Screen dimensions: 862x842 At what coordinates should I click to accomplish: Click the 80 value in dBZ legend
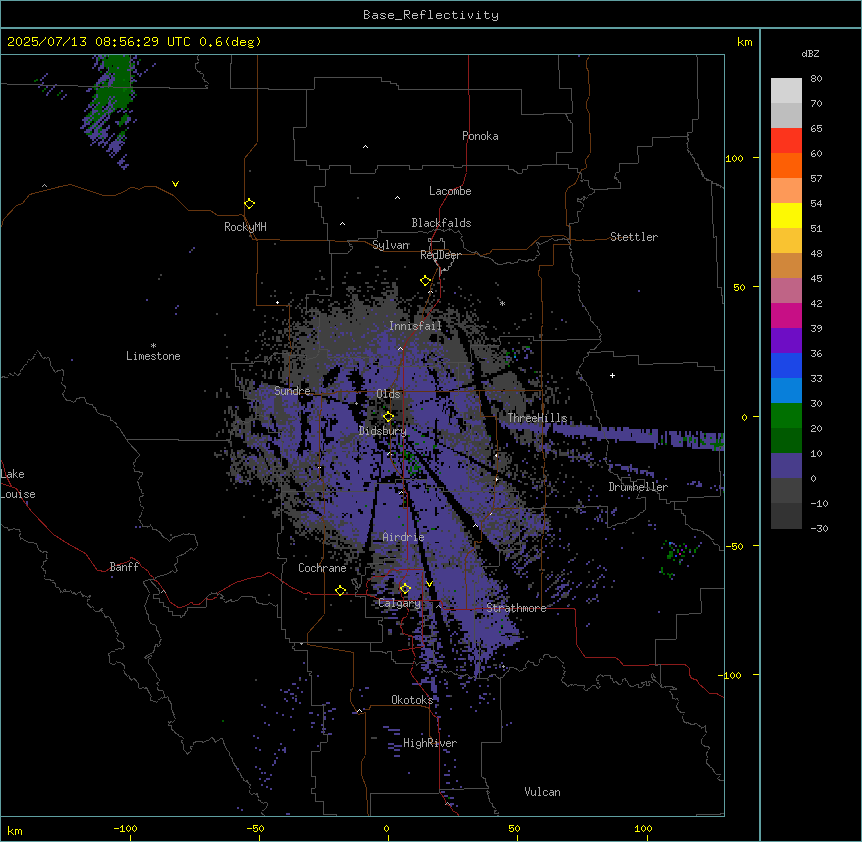pos(816,79)
